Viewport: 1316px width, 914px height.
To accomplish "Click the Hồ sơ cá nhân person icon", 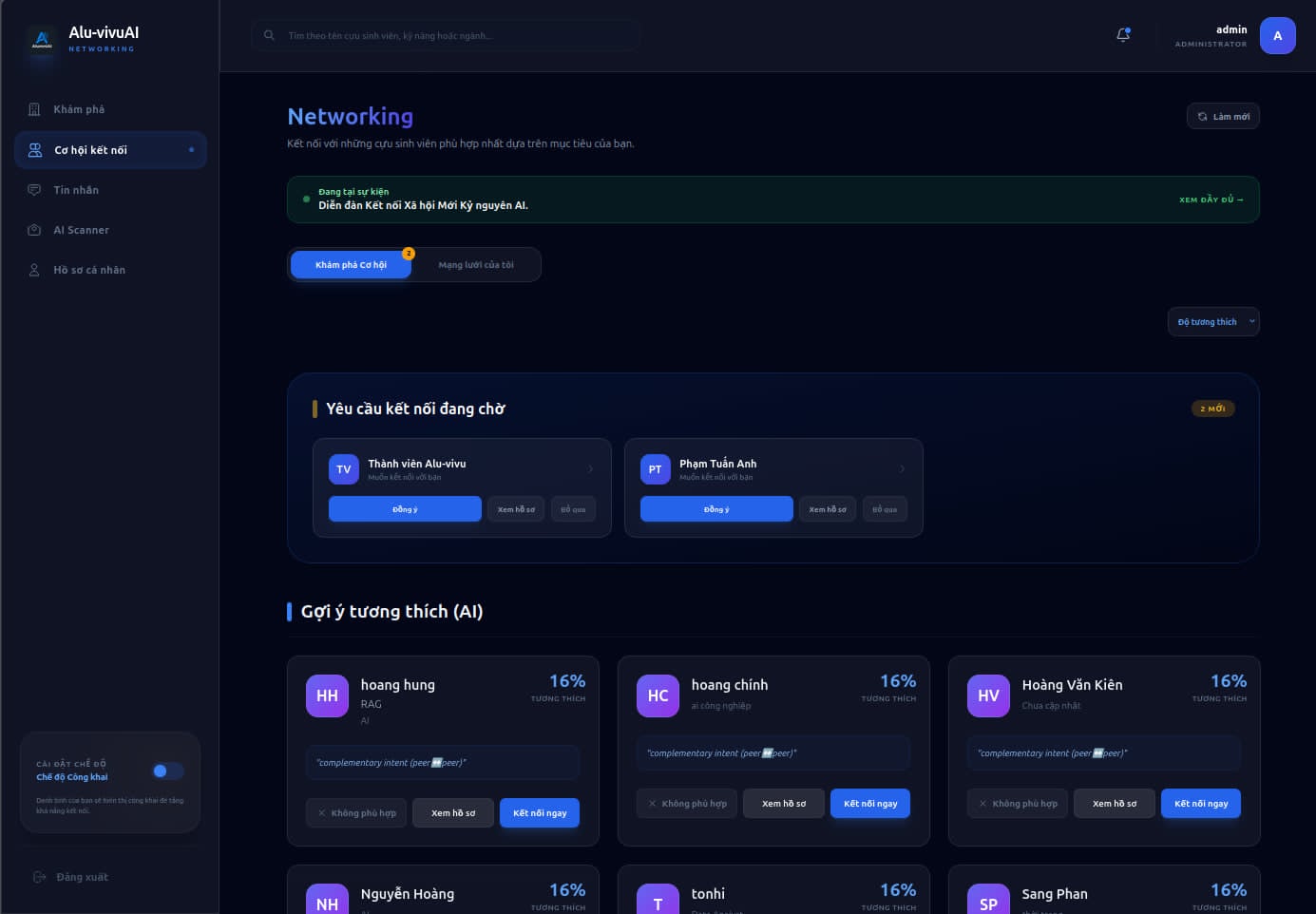I will tap(34, 270).
